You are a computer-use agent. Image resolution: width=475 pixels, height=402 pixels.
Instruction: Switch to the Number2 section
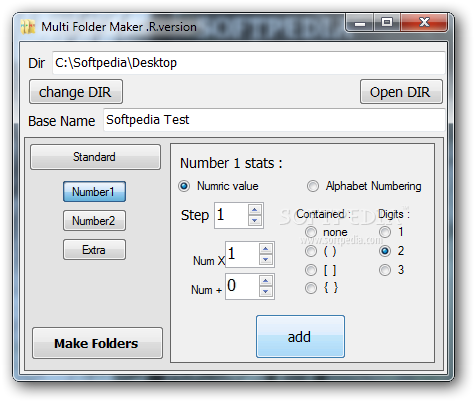tap(94, 221)
